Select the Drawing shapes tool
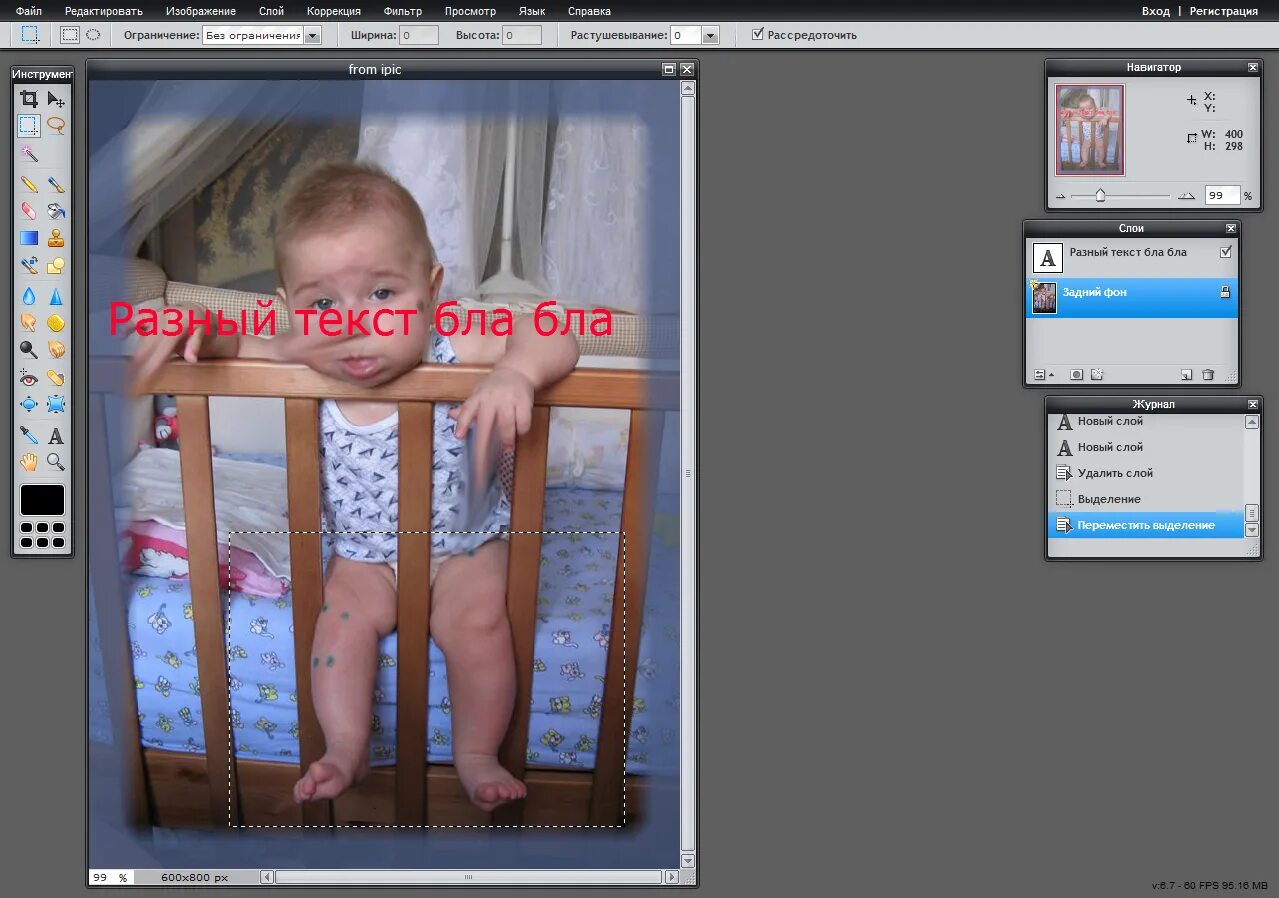The width and height of the screenshot is (1279, 898). [x=56, y=265]
